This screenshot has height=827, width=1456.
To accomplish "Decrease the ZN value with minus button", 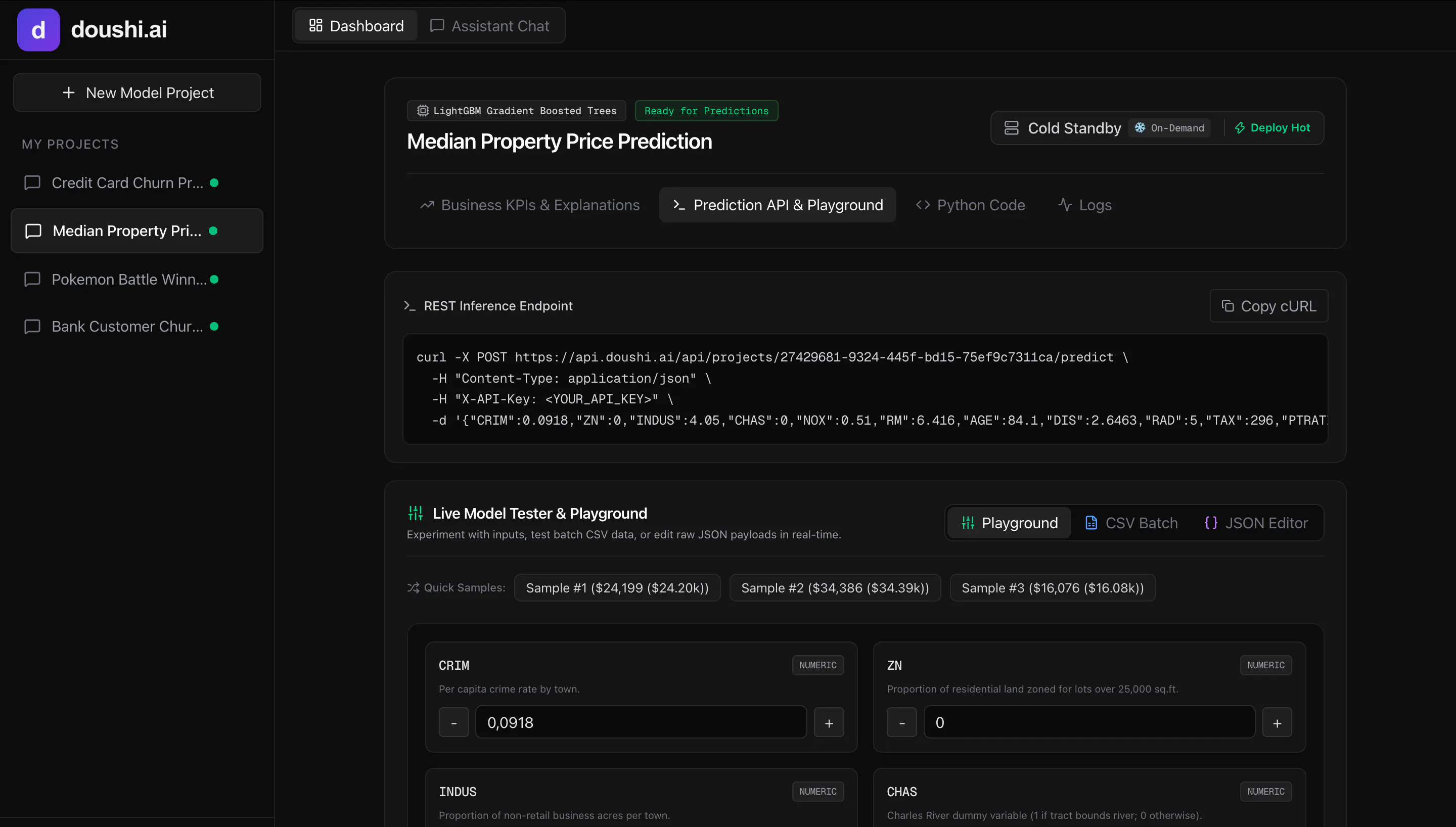I will point(902,722).
